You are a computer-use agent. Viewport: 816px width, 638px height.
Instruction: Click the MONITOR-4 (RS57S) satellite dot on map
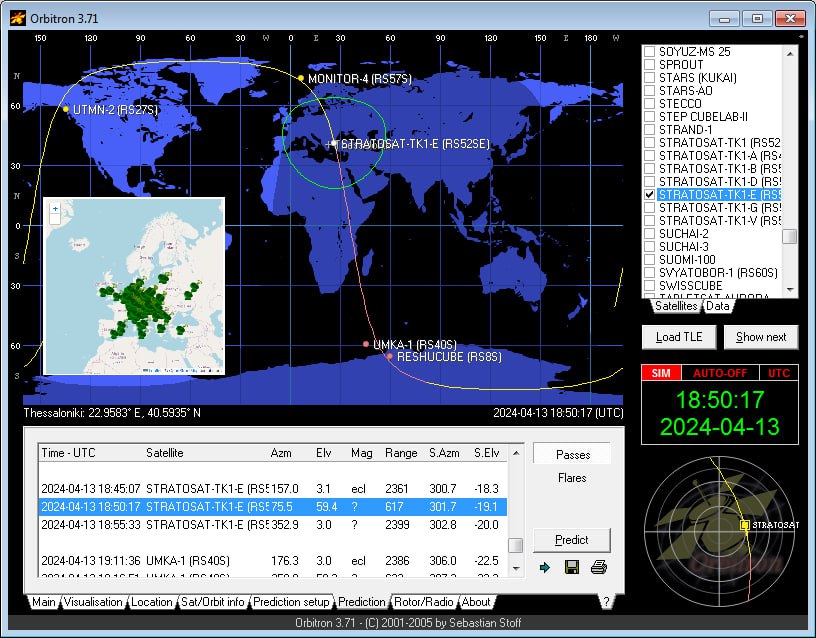[x=300, y=79]
